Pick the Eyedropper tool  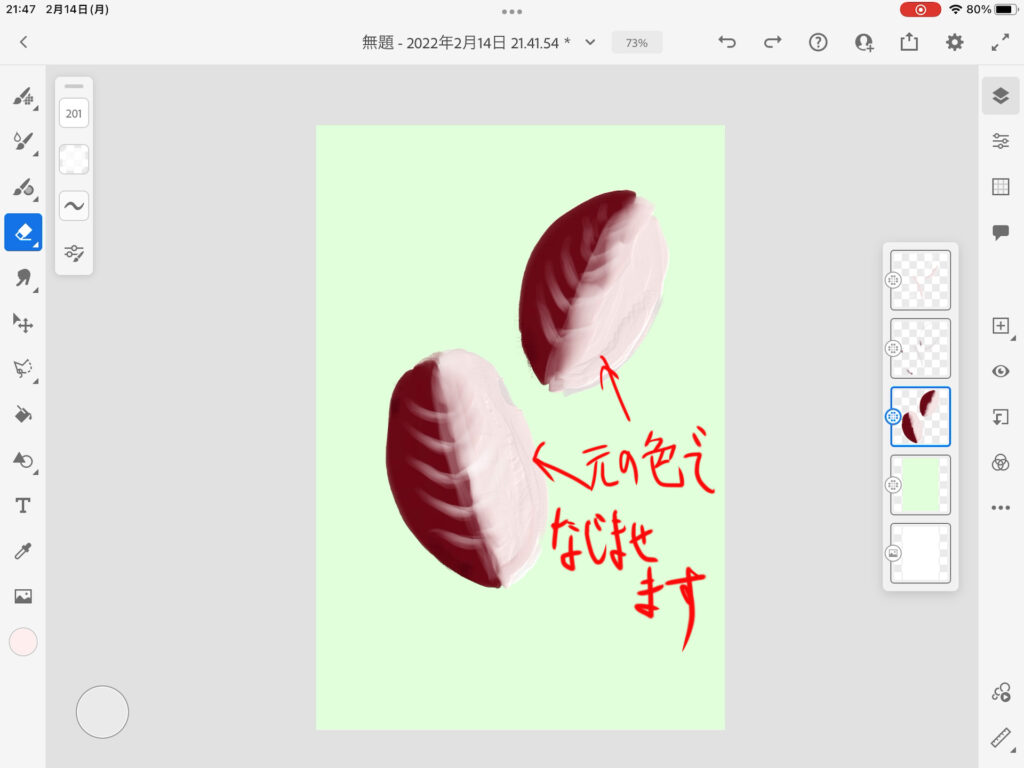click(23, 551)
